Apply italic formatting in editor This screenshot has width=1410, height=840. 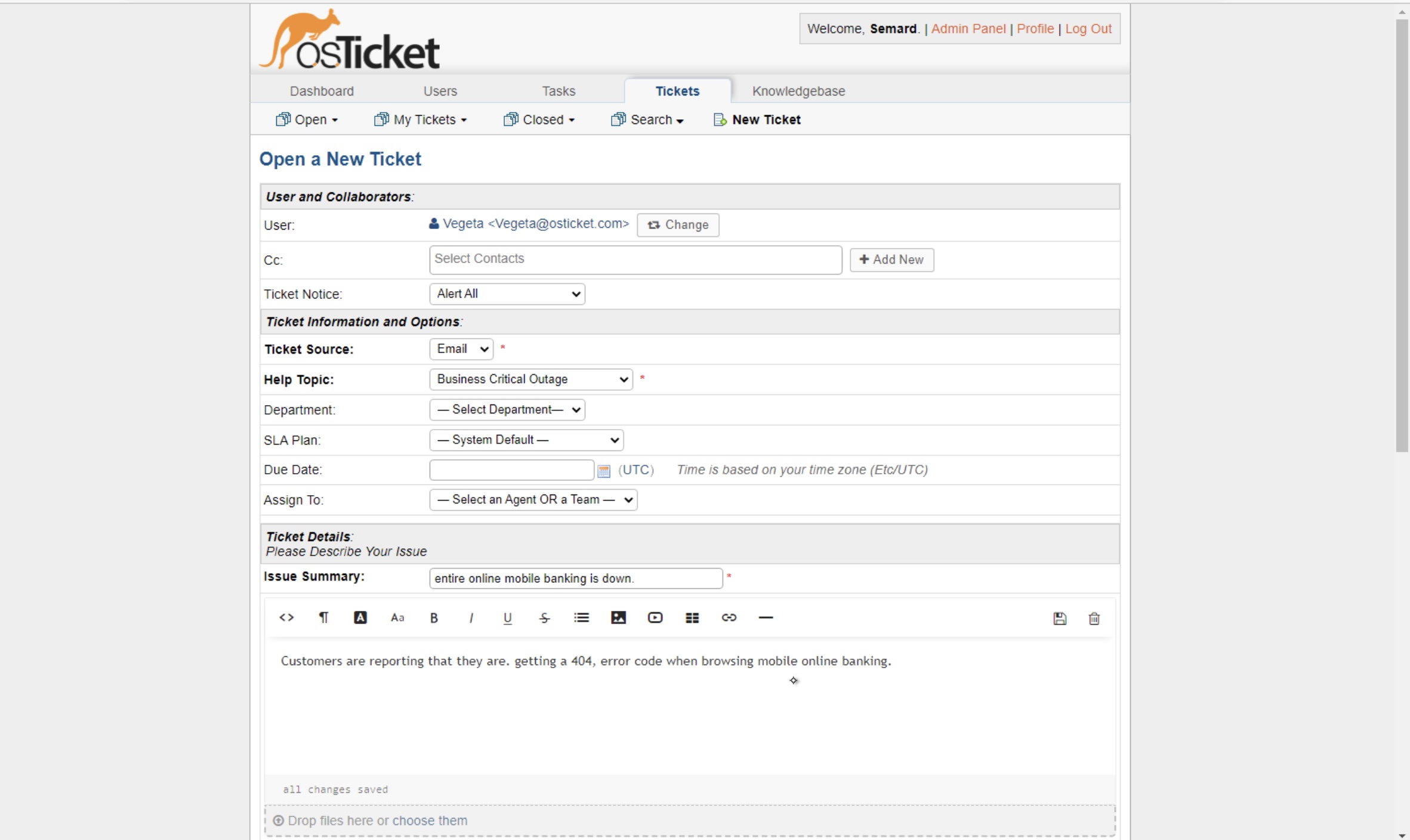pyautogui.click(x=471, y=617)
